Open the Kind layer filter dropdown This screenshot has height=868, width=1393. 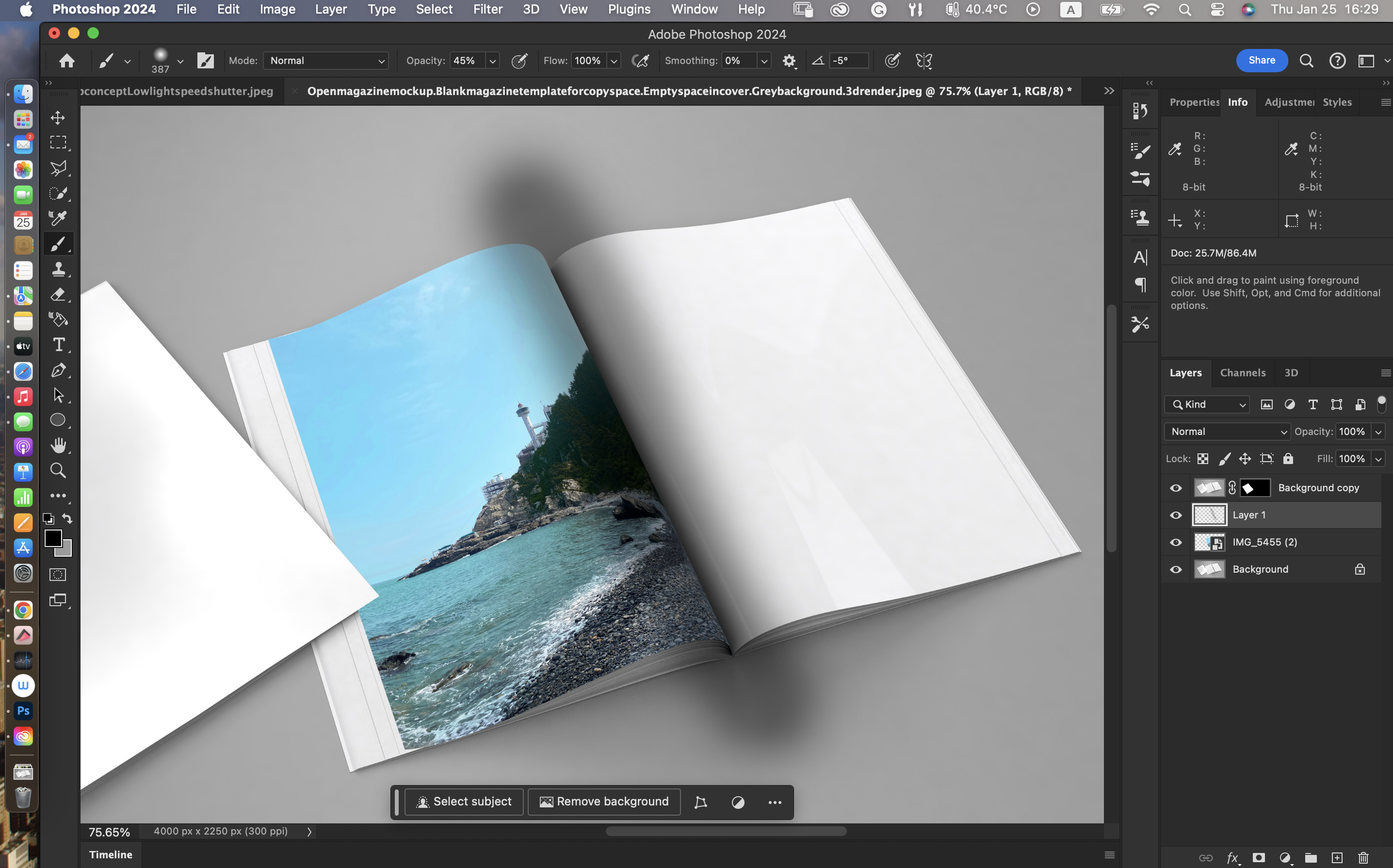coord(1207,405)
